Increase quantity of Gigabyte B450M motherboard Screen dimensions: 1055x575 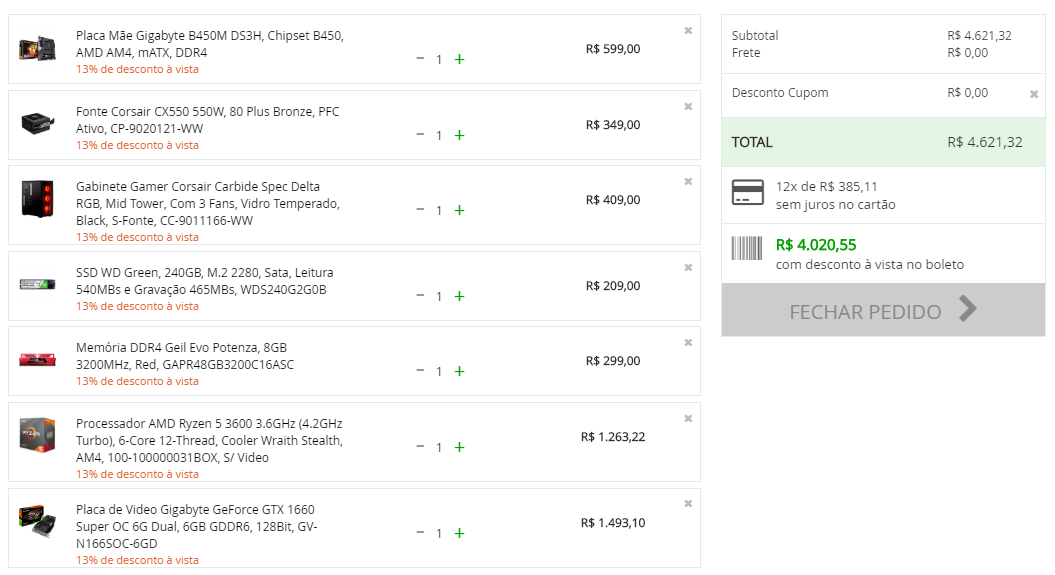[x=459, y=59]
